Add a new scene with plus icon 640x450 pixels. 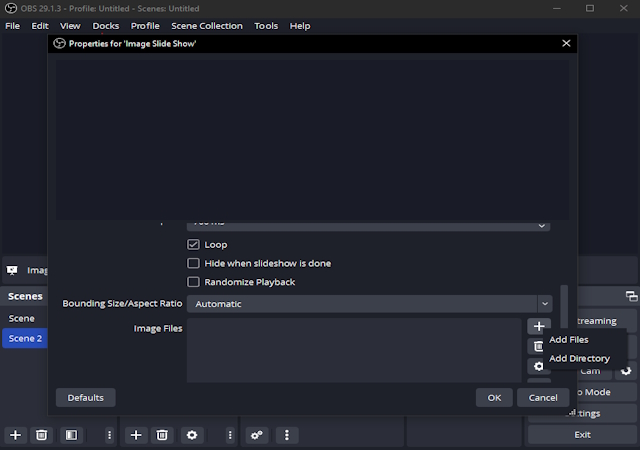15,435
